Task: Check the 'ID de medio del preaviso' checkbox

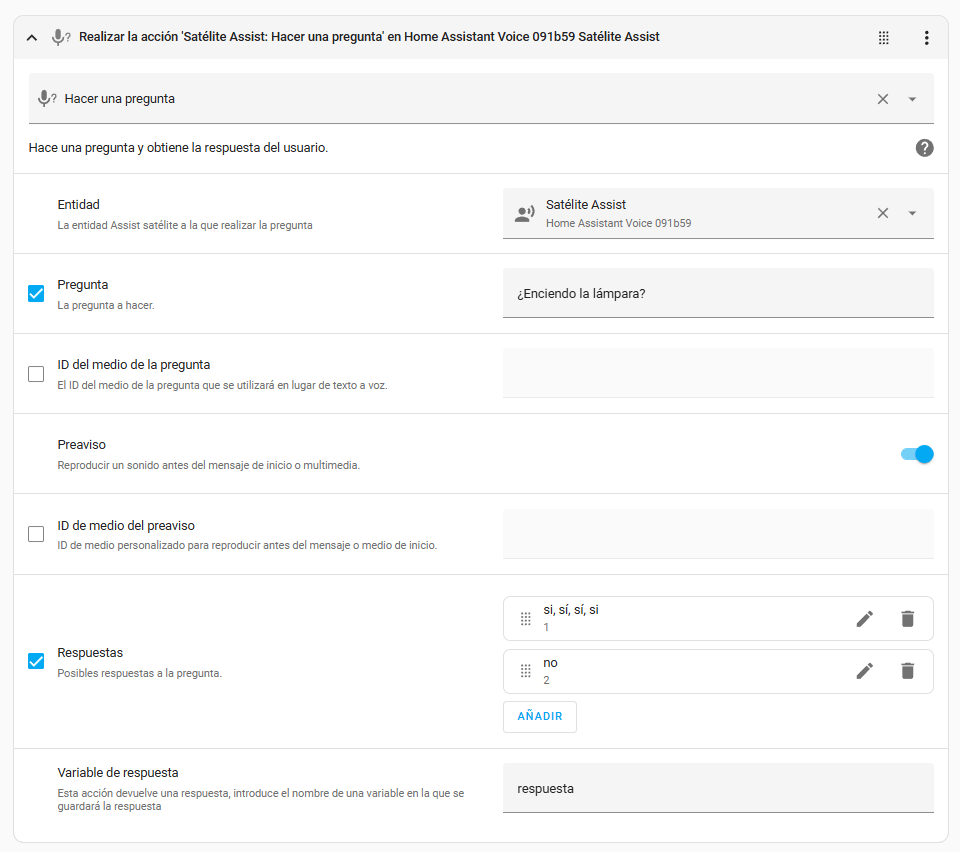Action: point(36,534)
